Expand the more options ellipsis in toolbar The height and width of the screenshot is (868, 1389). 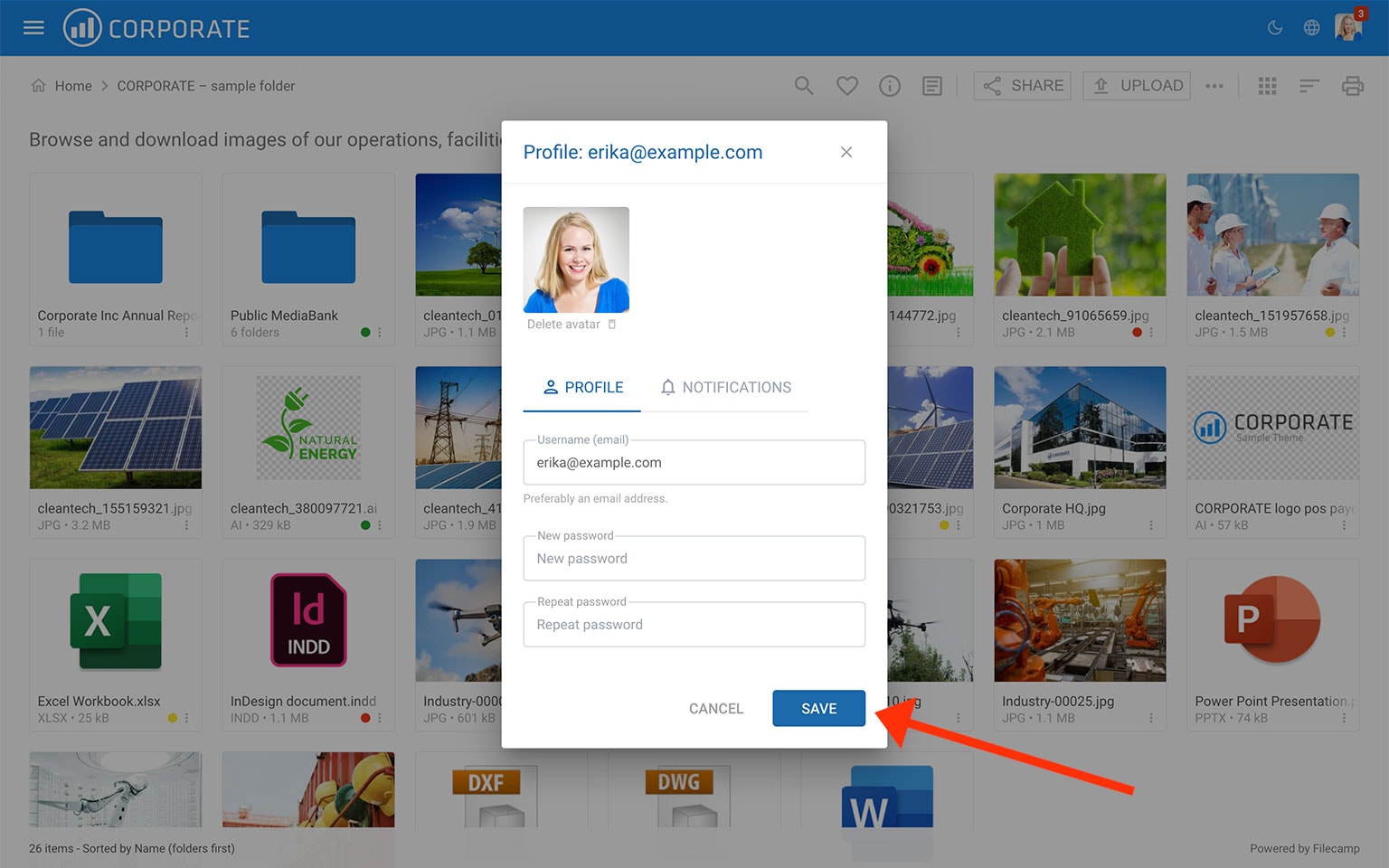[1214, 86]
